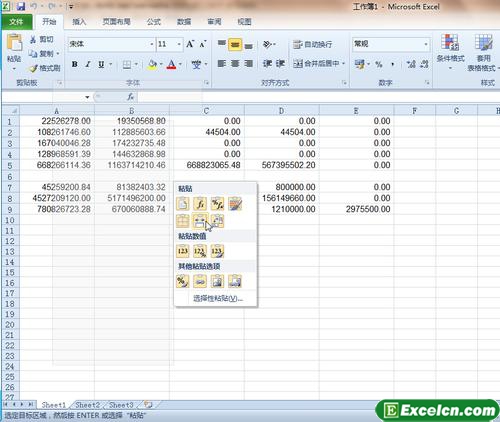Choose the plain Paste icon in the paste popup
Viewport: 500px width, 422px height.
click(183, 204)
